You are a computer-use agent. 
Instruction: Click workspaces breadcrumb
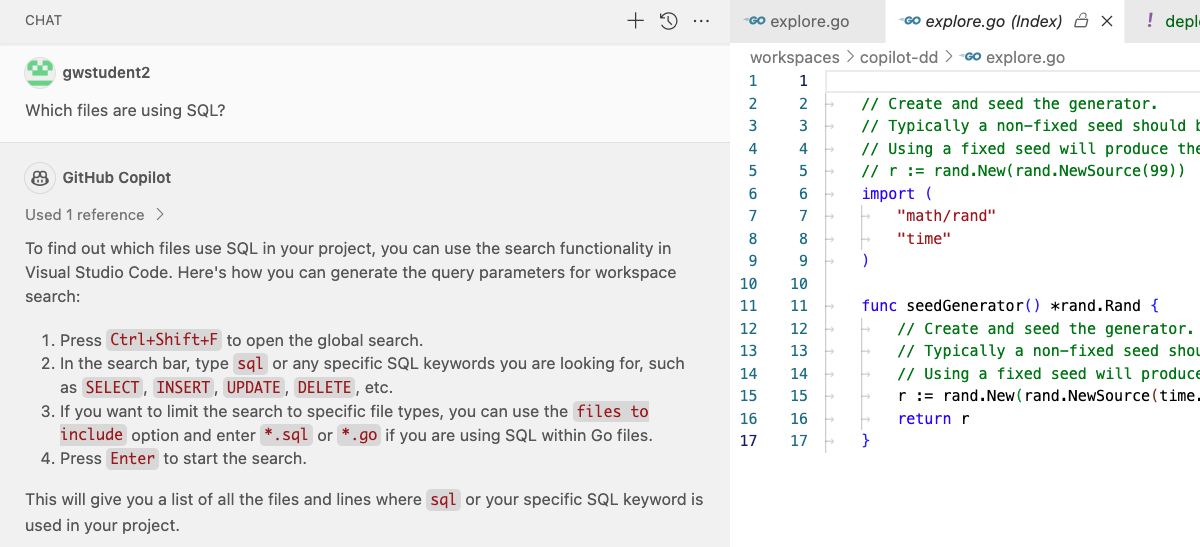point(795,58)
